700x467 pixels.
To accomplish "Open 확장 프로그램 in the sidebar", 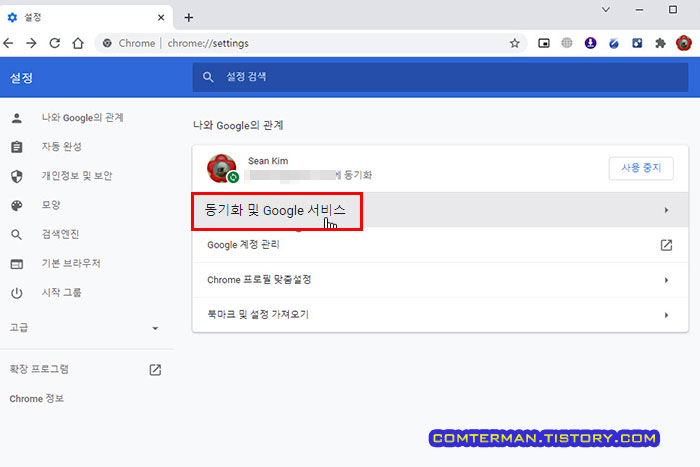I will pyautogui.click(x=39, y=369).
